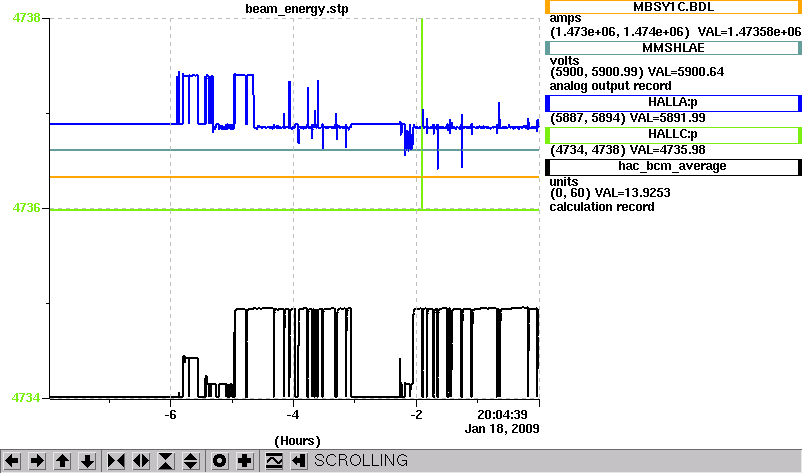The width and height of the screenshot is (802, 473).
Task: Click the VAL=4735.98 readout
Action: click(x=667, y=150)
